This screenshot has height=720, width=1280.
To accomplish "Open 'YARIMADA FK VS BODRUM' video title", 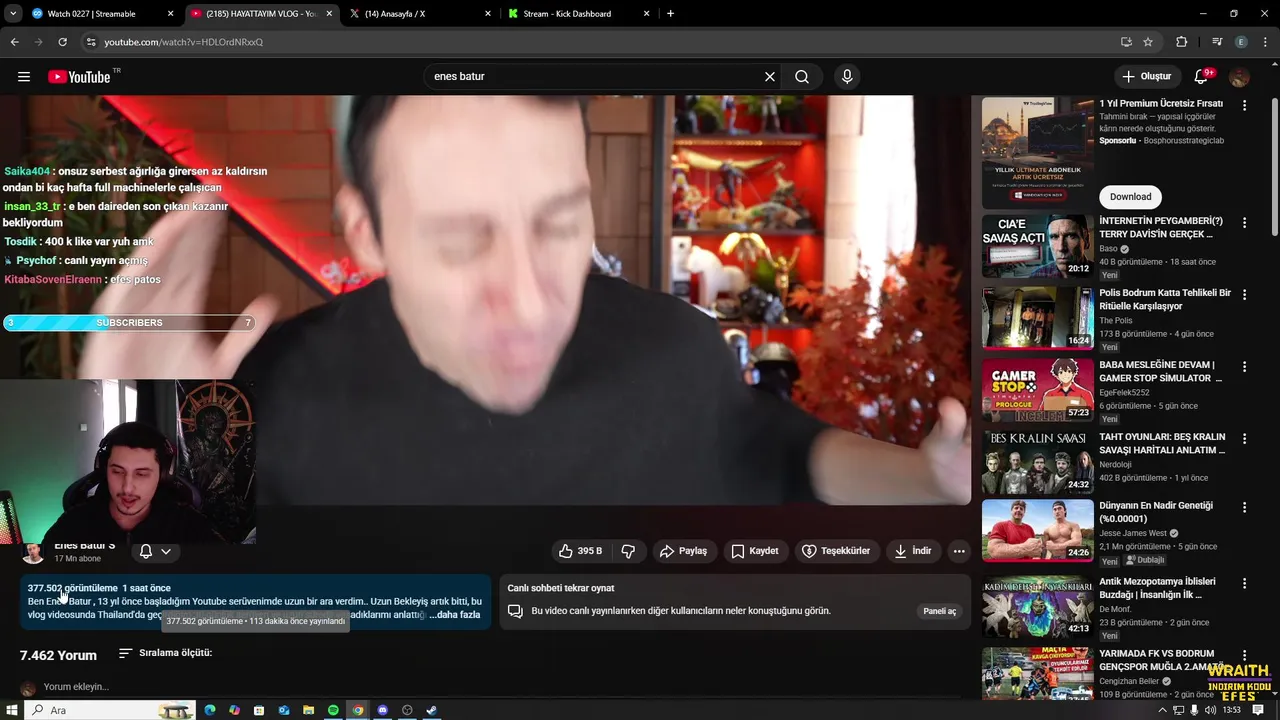I will pos(1162,660).
